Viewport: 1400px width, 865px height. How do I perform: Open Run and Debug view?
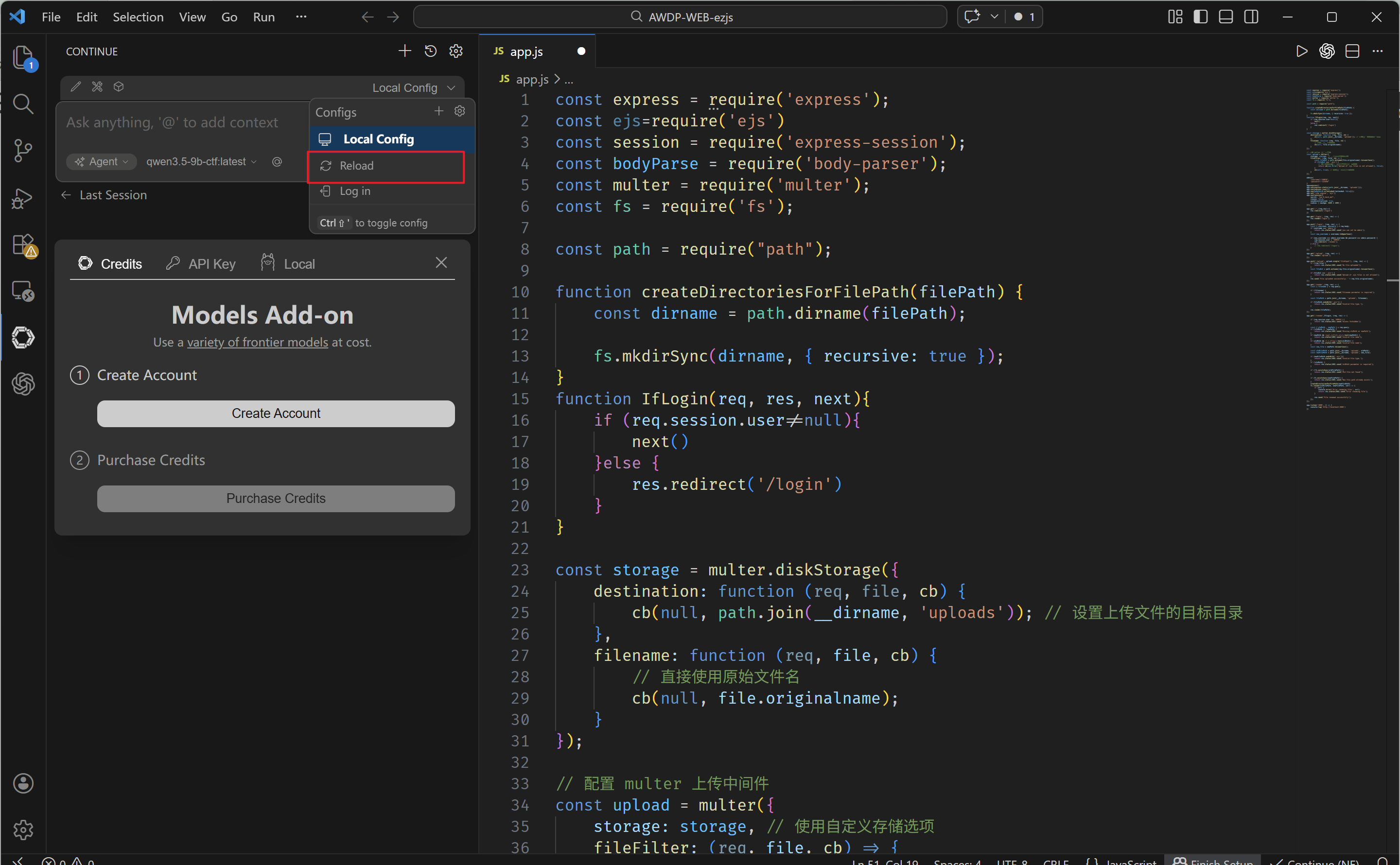(23, 198)
